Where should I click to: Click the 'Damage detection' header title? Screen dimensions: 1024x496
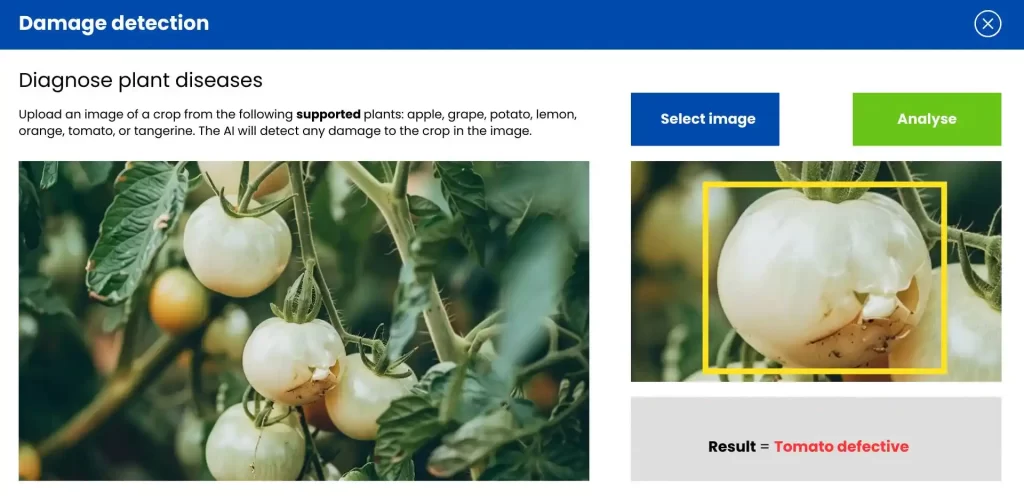[114, 23]
